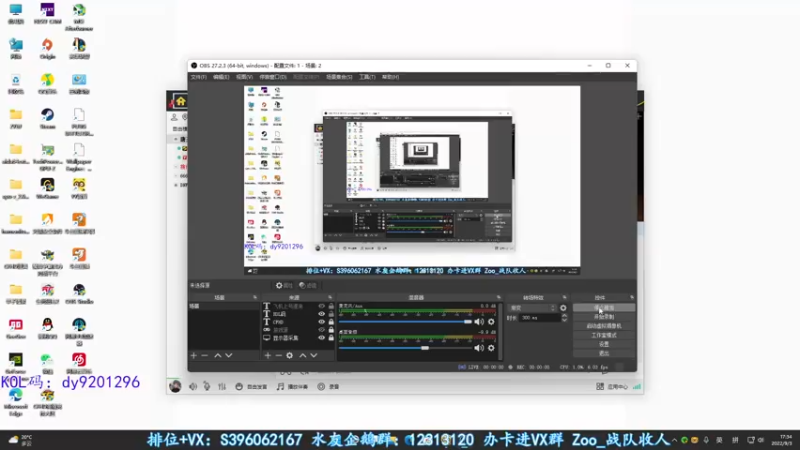Mute the 麦克风/Aux speaker icon
This screenshot has height=450, width=800.
pos(479,322)
